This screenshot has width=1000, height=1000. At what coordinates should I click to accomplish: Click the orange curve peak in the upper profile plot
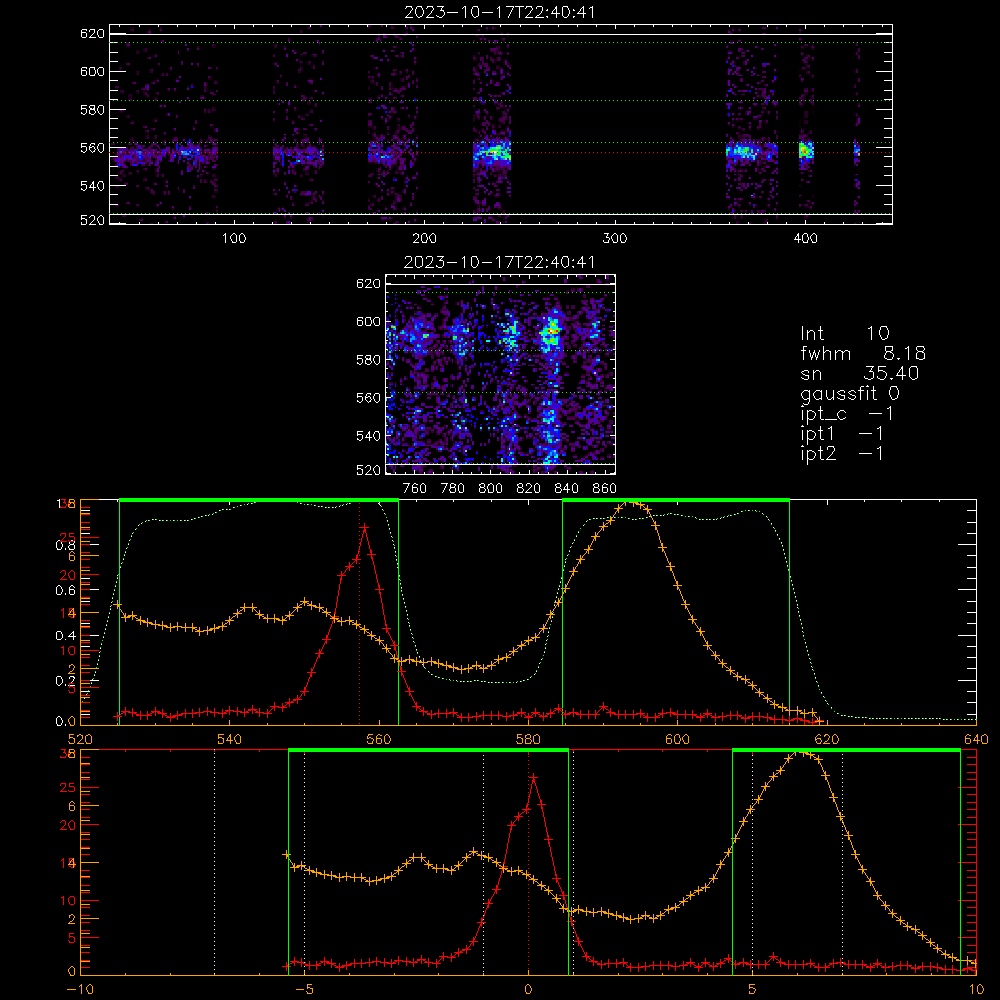point(631,503)
